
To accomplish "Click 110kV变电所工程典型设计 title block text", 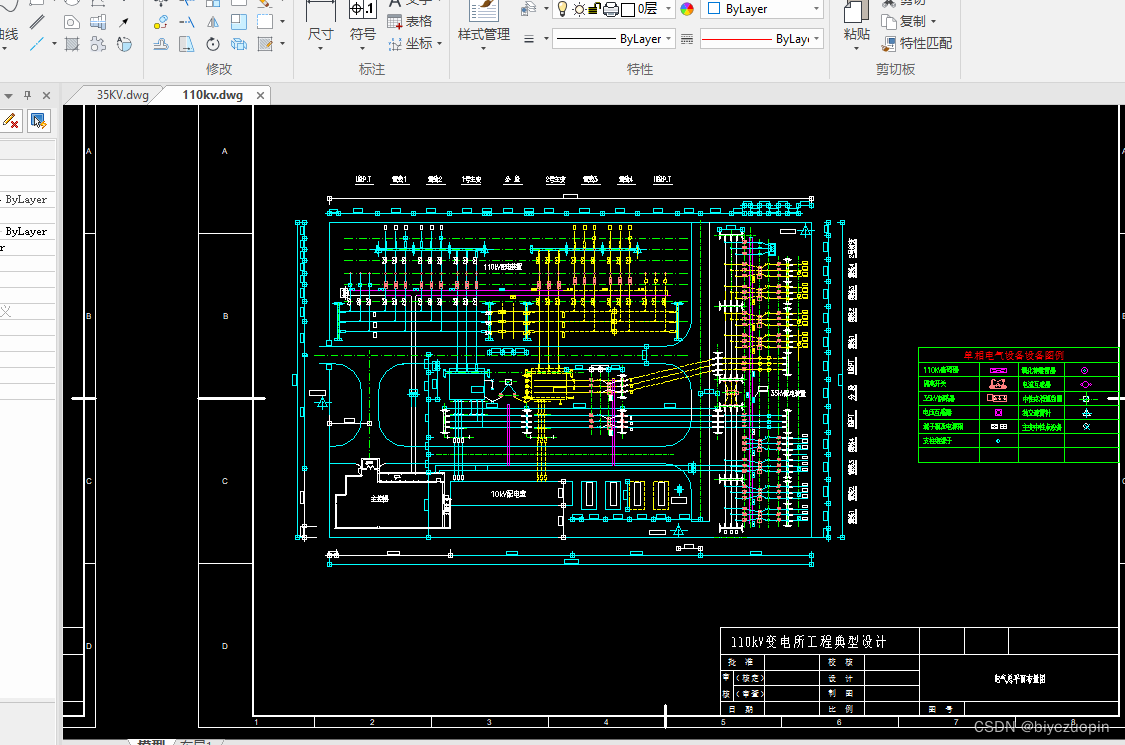I will click(809, 642).
